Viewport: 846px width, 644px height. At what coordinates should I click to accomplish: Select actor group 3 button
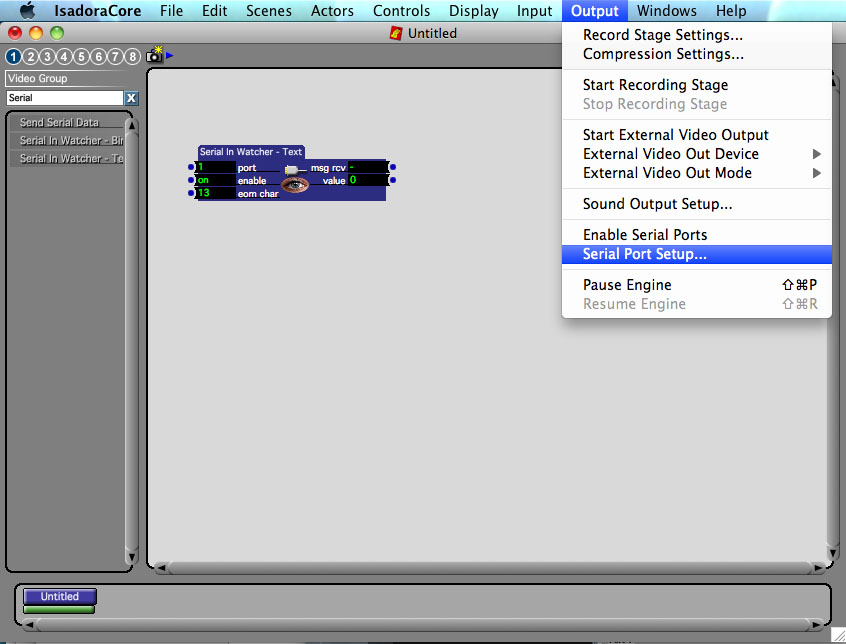coord(47,56)
